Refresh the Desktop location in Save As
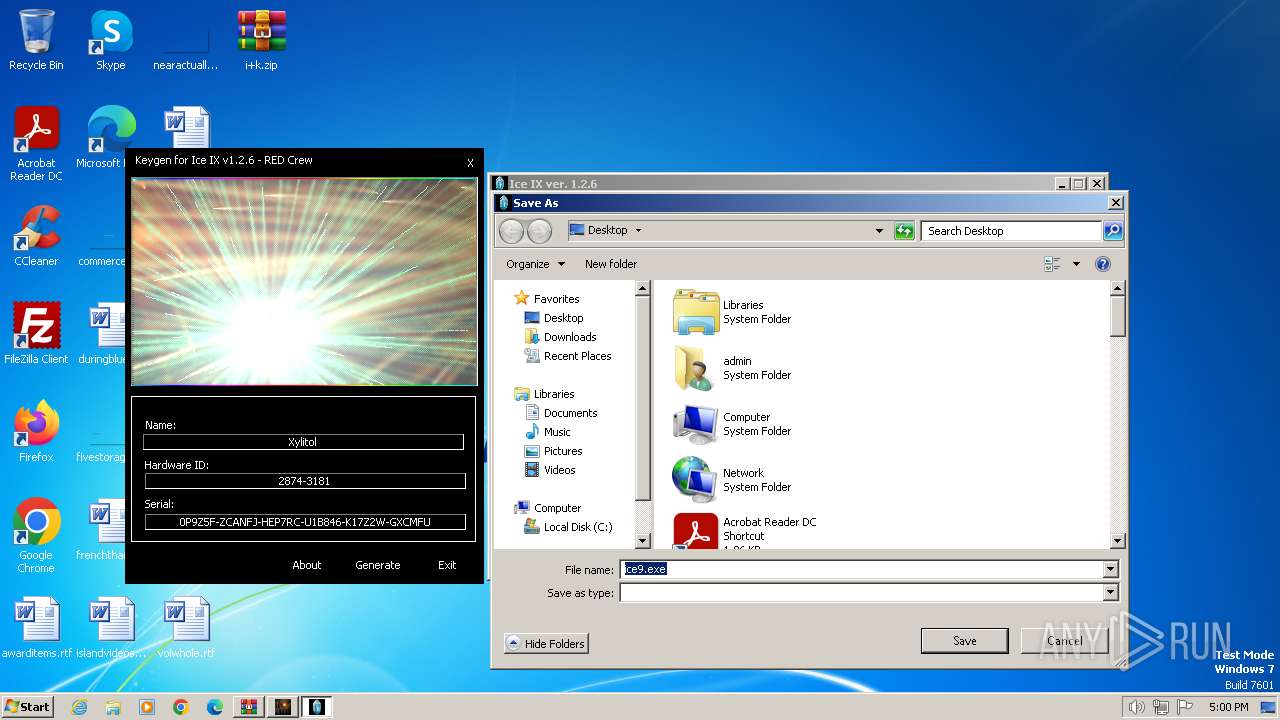Viewport: 1280px width, 720px height. (x=904, y=231)
